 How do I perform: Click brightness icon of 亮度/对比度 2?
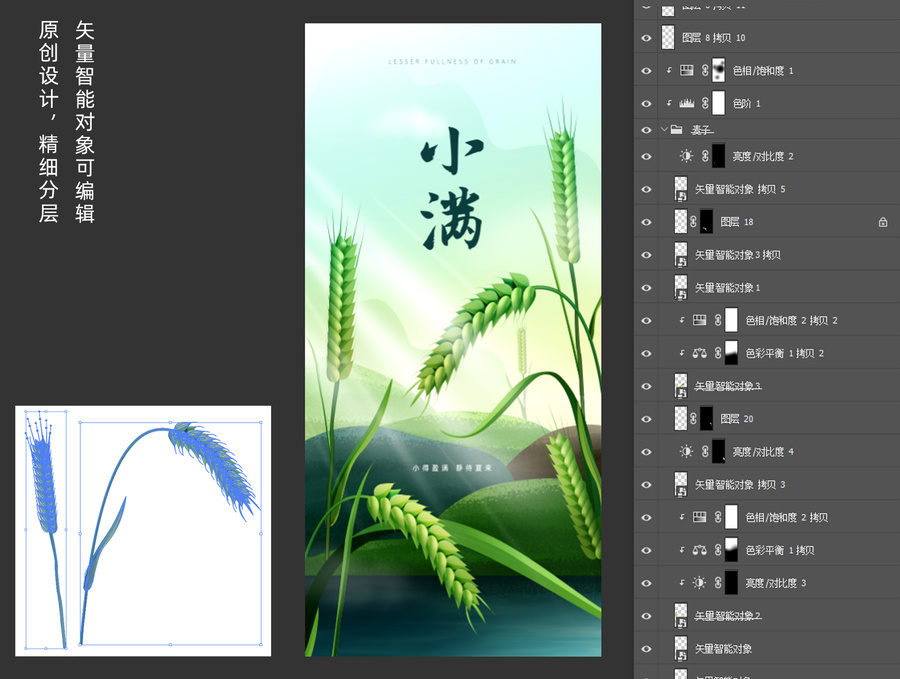click(x=686, y=156)
